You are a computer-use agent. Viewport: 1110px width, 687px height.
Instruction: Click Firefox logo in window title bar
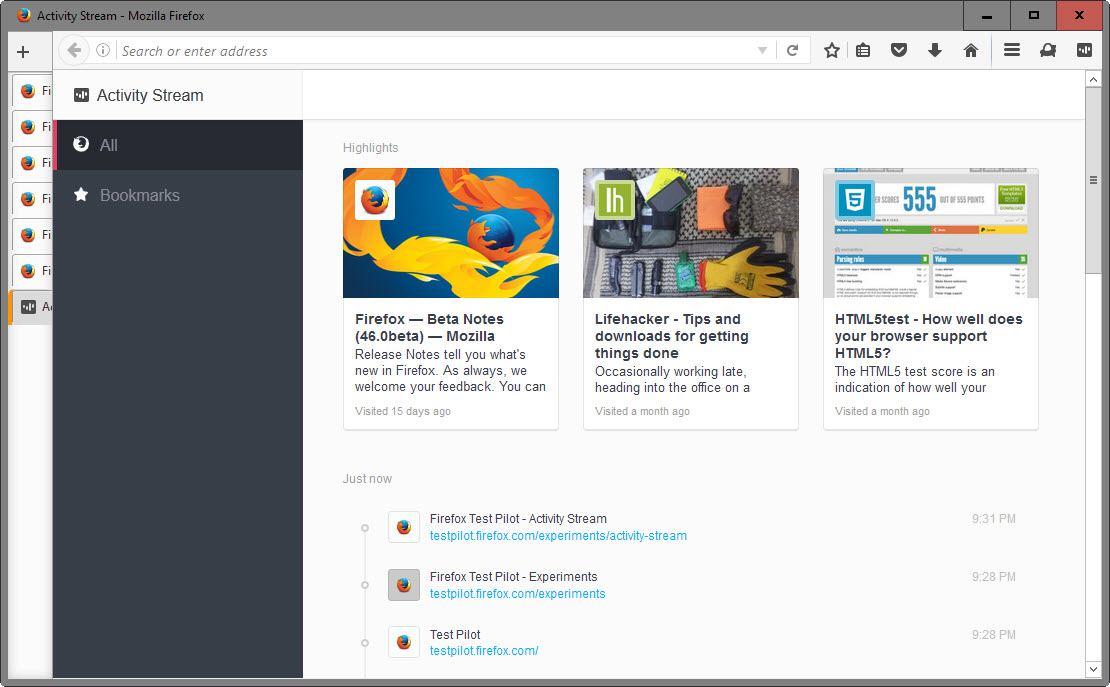point(23,15)
